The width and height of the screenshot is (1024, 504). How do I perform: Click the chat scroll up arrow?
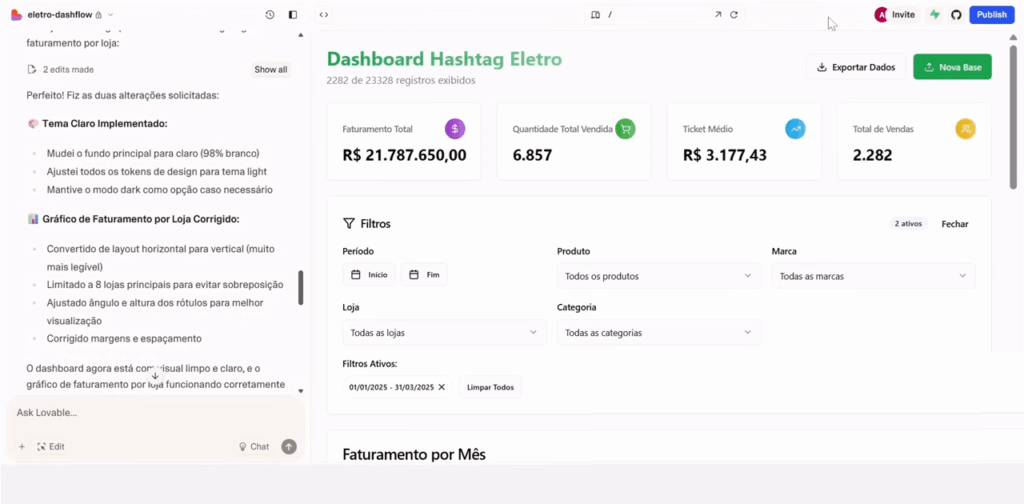(300, 35)
